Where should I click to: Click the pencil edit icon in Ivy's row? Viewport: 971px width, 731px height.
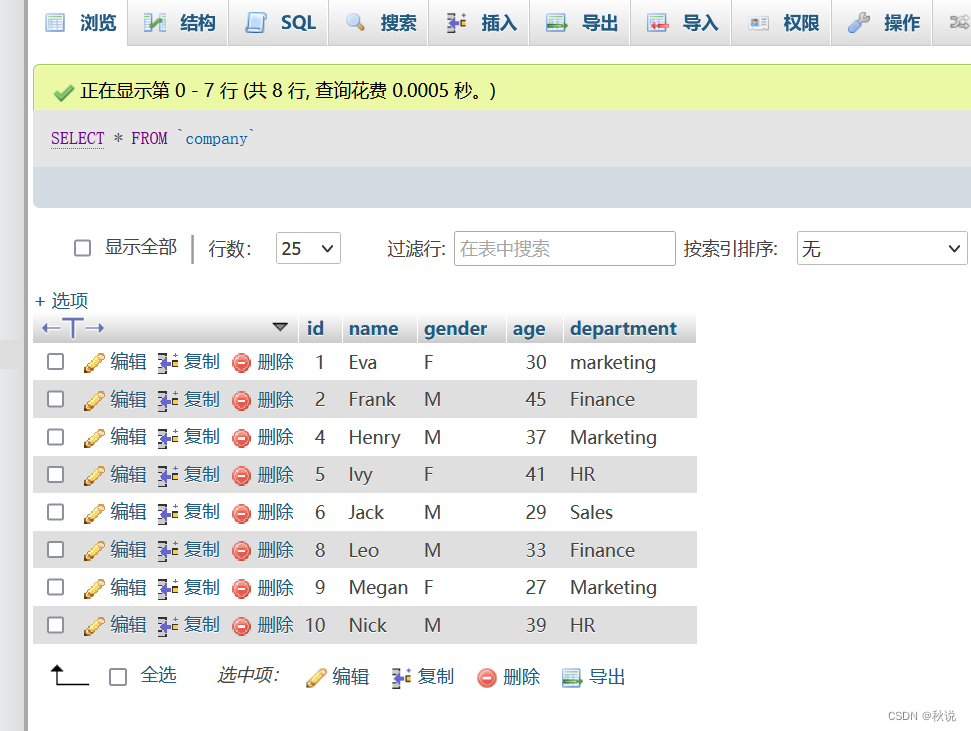click(94, 476)
